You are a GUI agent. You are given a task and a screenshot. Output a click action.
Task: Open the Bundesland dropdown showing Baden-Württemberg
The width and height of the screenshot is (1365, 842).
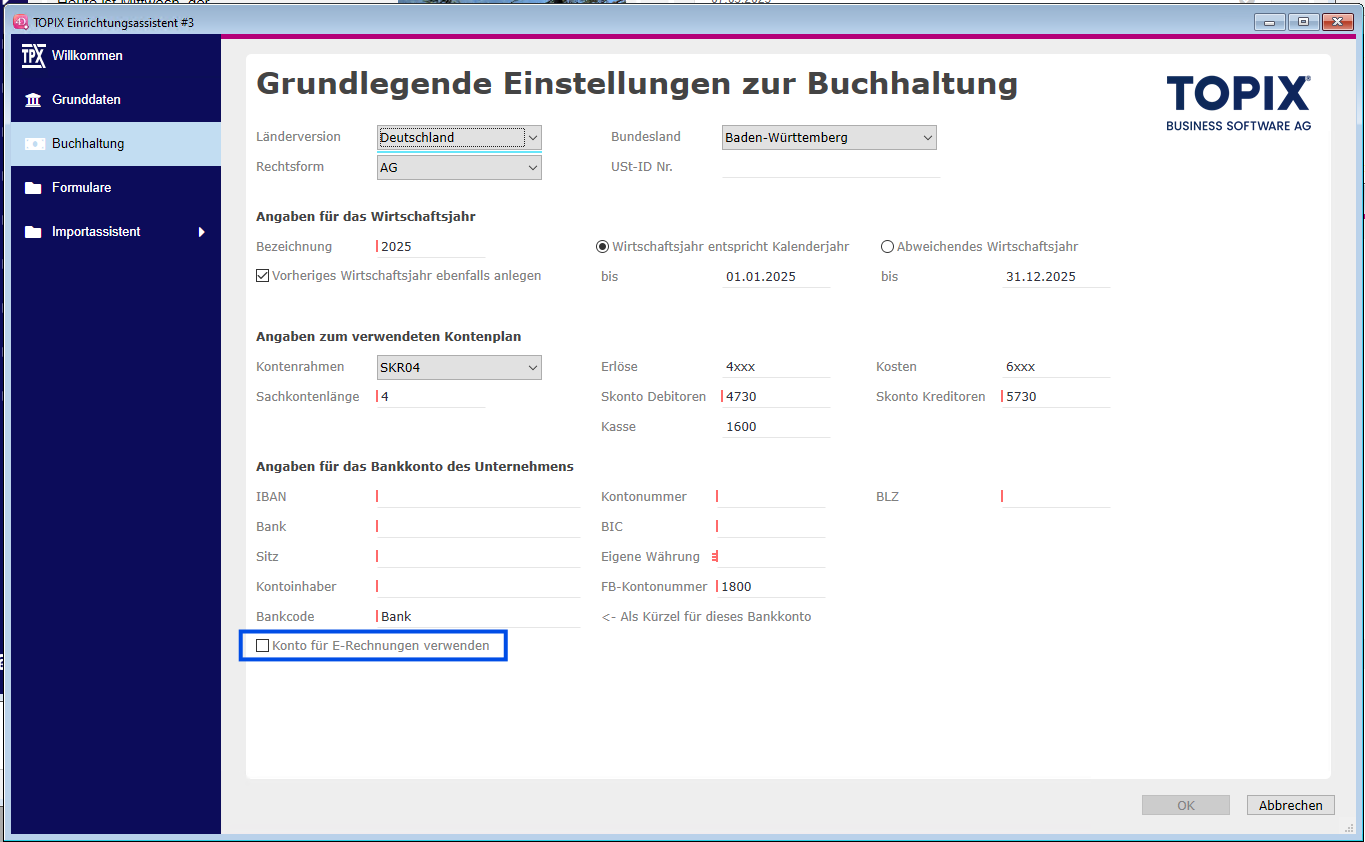[x=829, y=138]
